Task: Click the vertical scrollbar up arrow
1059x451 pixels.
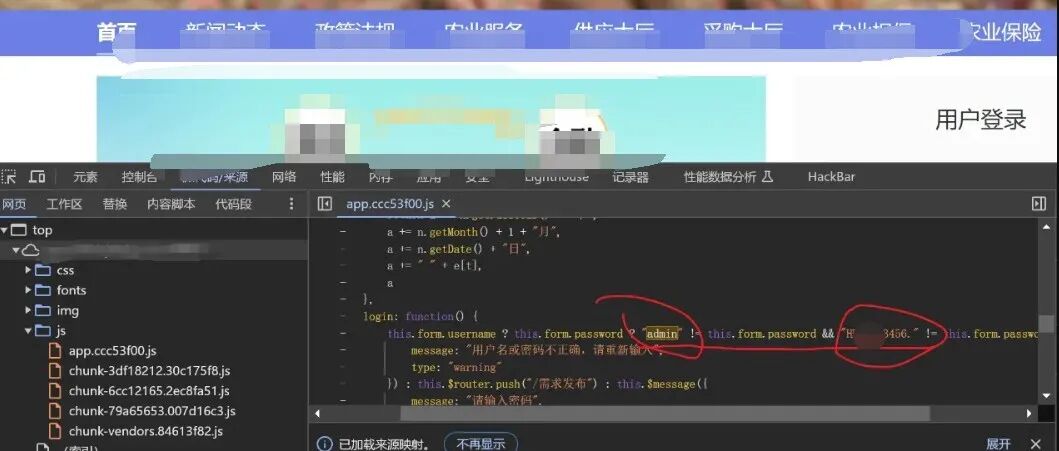Action: (x=1048, y=228)
